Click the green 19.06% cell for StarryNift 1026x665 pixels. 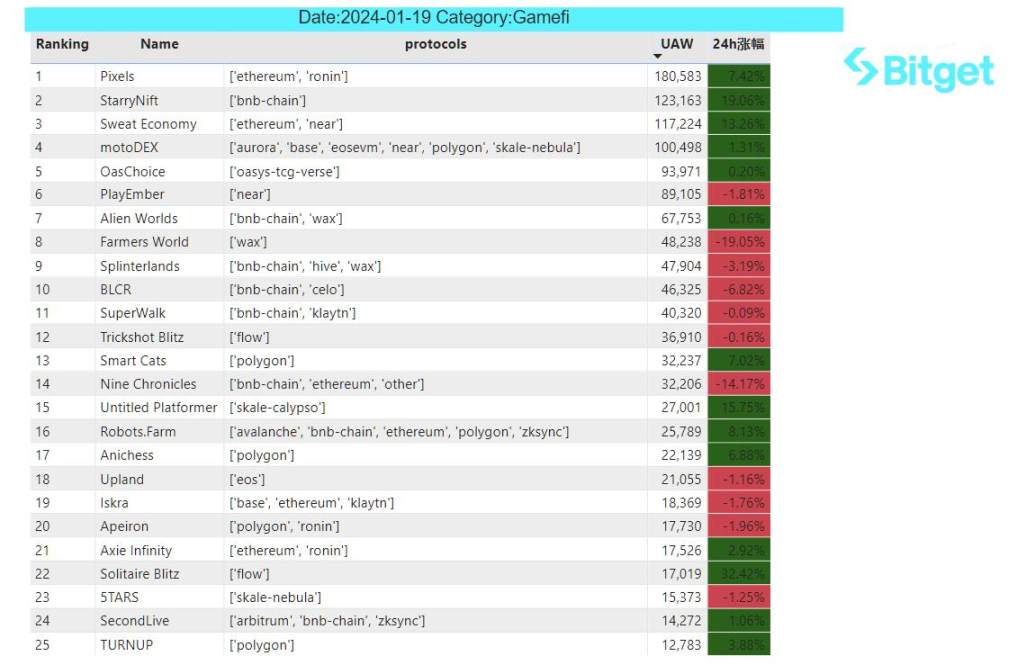[738, 101]
